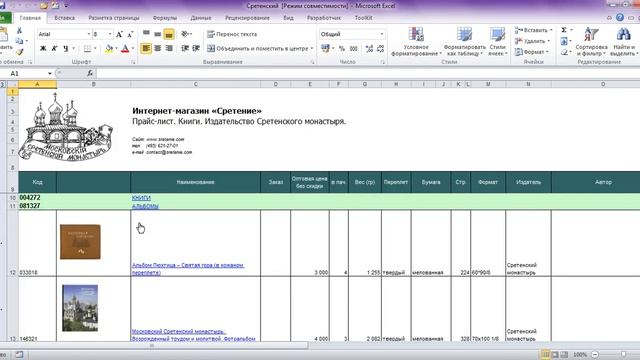Open Московский Сретенский монастырь album link

(x=193, y=335)
